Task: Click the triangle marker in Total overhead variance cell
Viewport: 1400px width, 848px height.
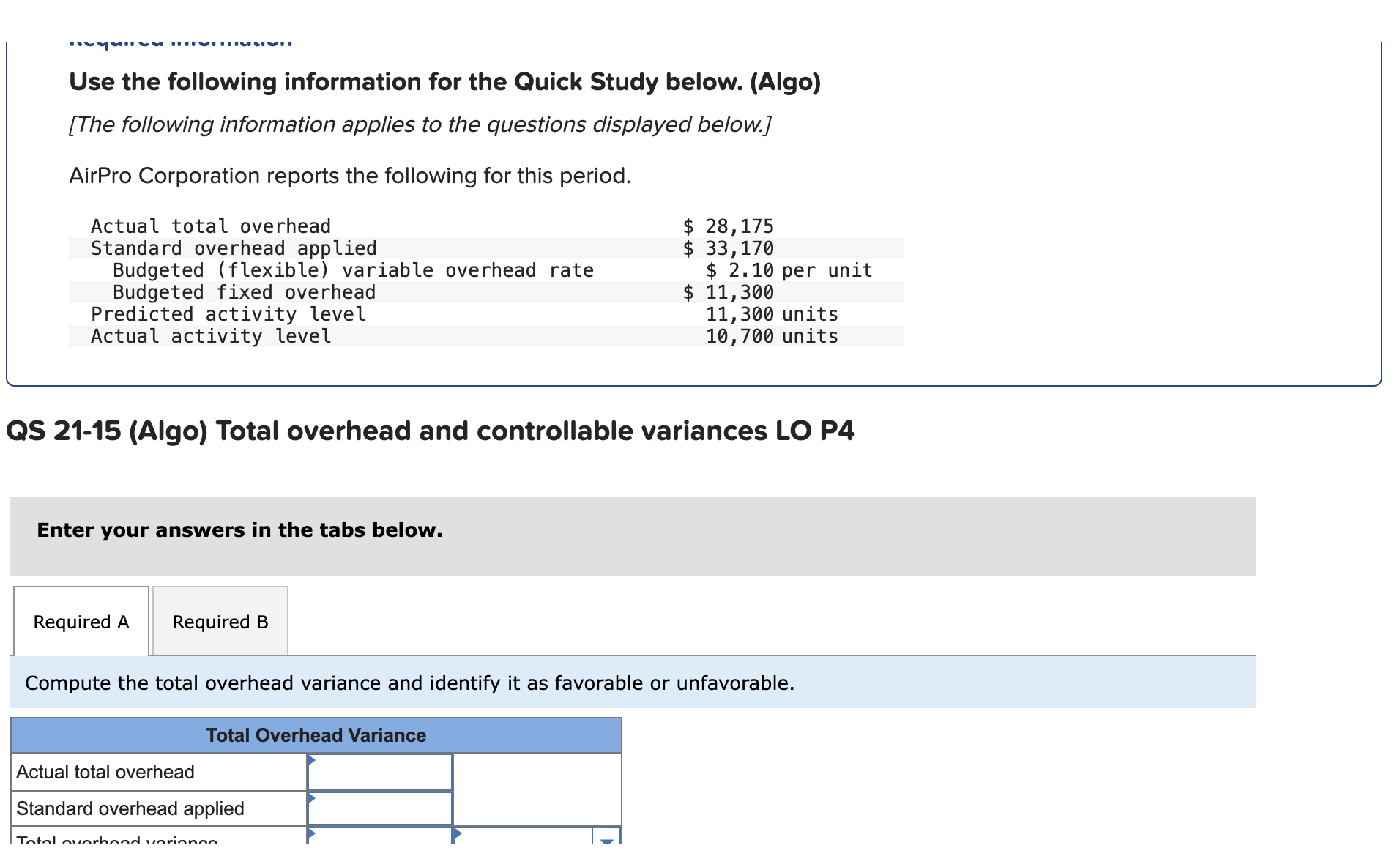Action: tap(313, 833)
